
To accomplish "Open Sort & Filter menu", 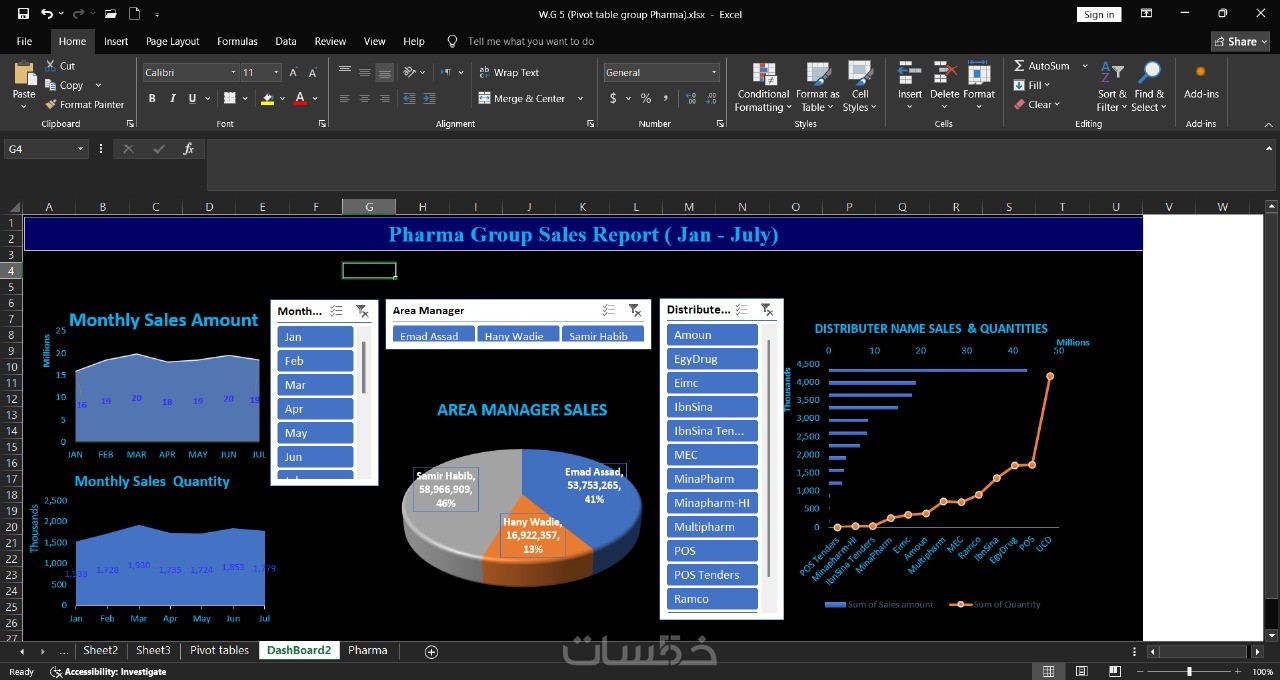I will click(x=1112, y=87).
